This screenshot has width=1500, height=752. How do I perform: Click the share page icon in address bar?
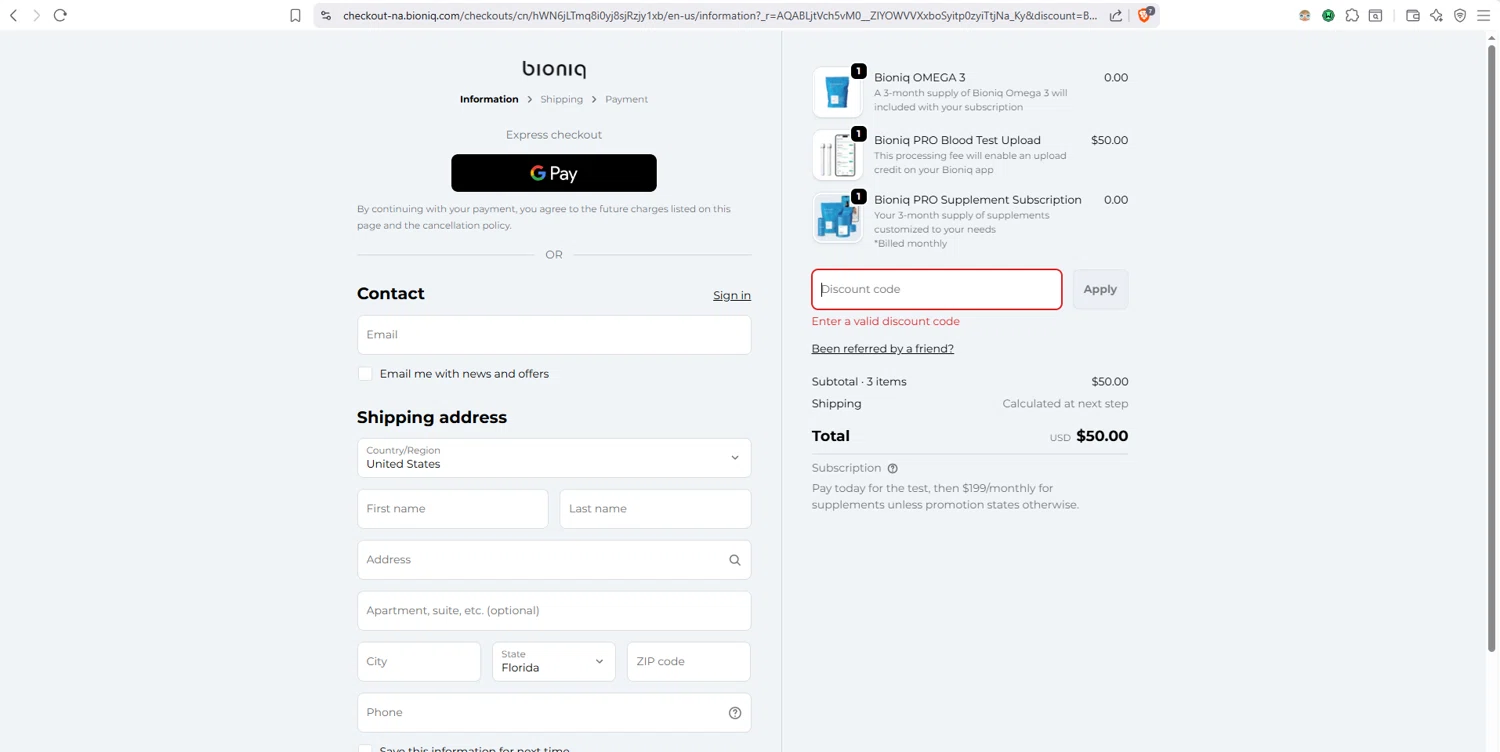pyautogui.click(x=1116, y=15)
